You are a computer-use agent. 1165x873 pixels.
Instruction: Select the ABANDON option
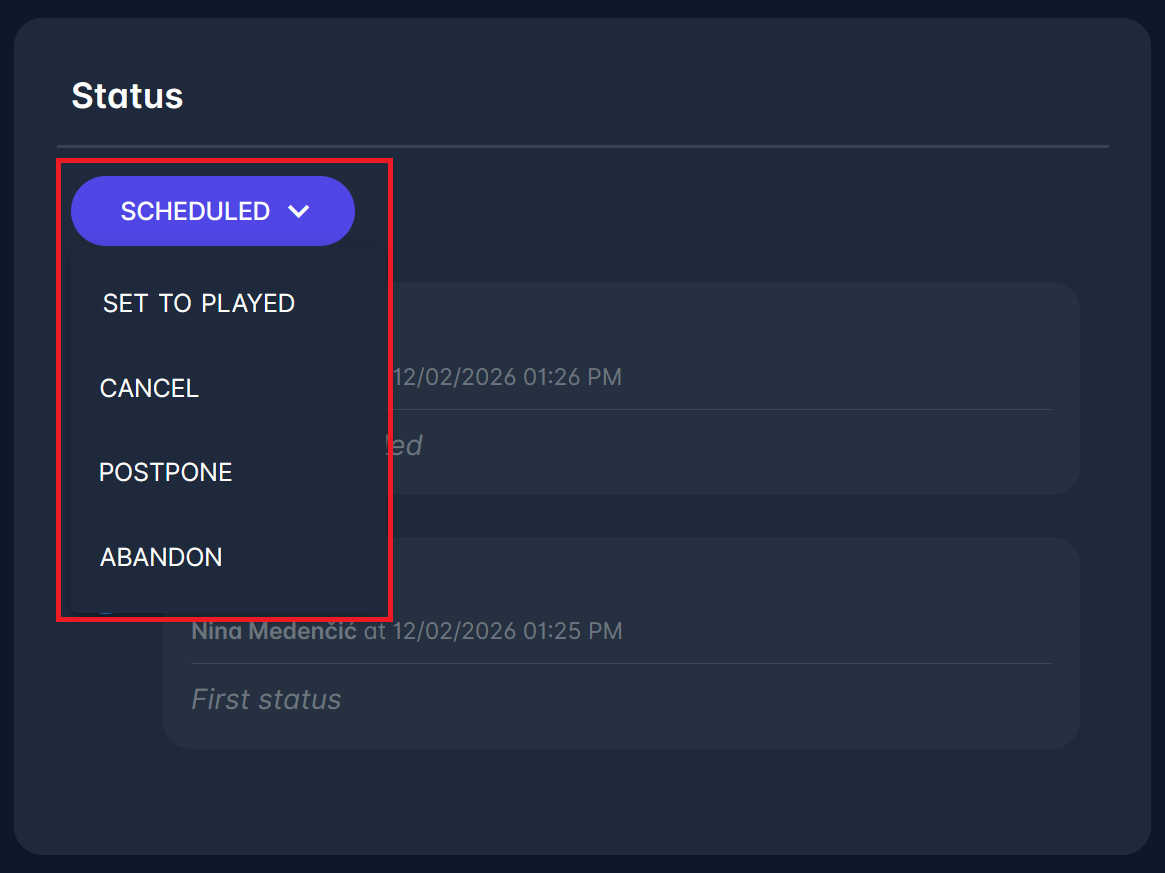coord(161,557)
